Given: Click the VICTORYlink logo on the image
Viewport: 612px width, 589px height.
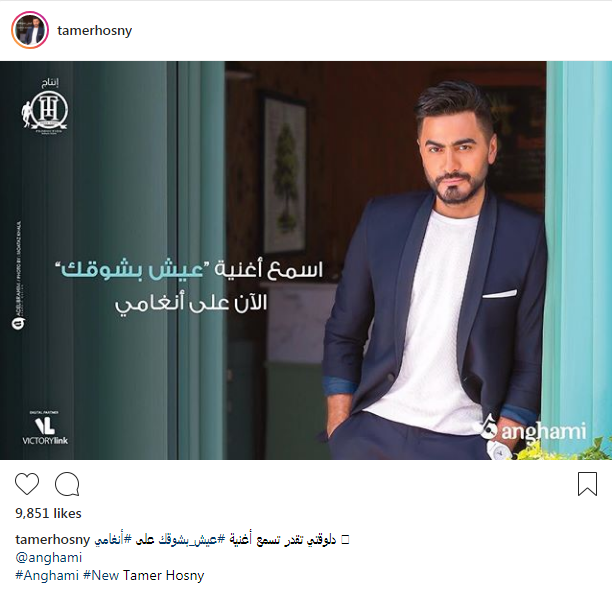Looking at the screenshot, I should tap(45, 428).
